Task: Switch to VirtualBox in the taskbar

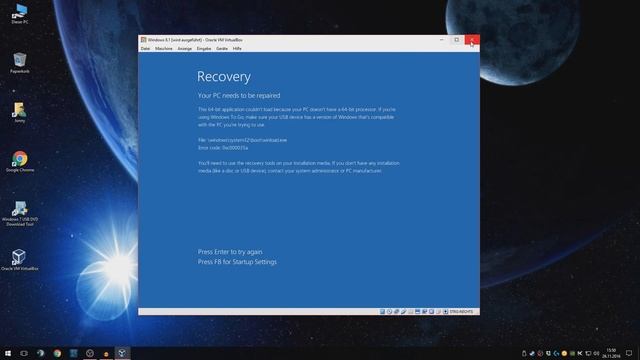Action: (x=122, y=353)
